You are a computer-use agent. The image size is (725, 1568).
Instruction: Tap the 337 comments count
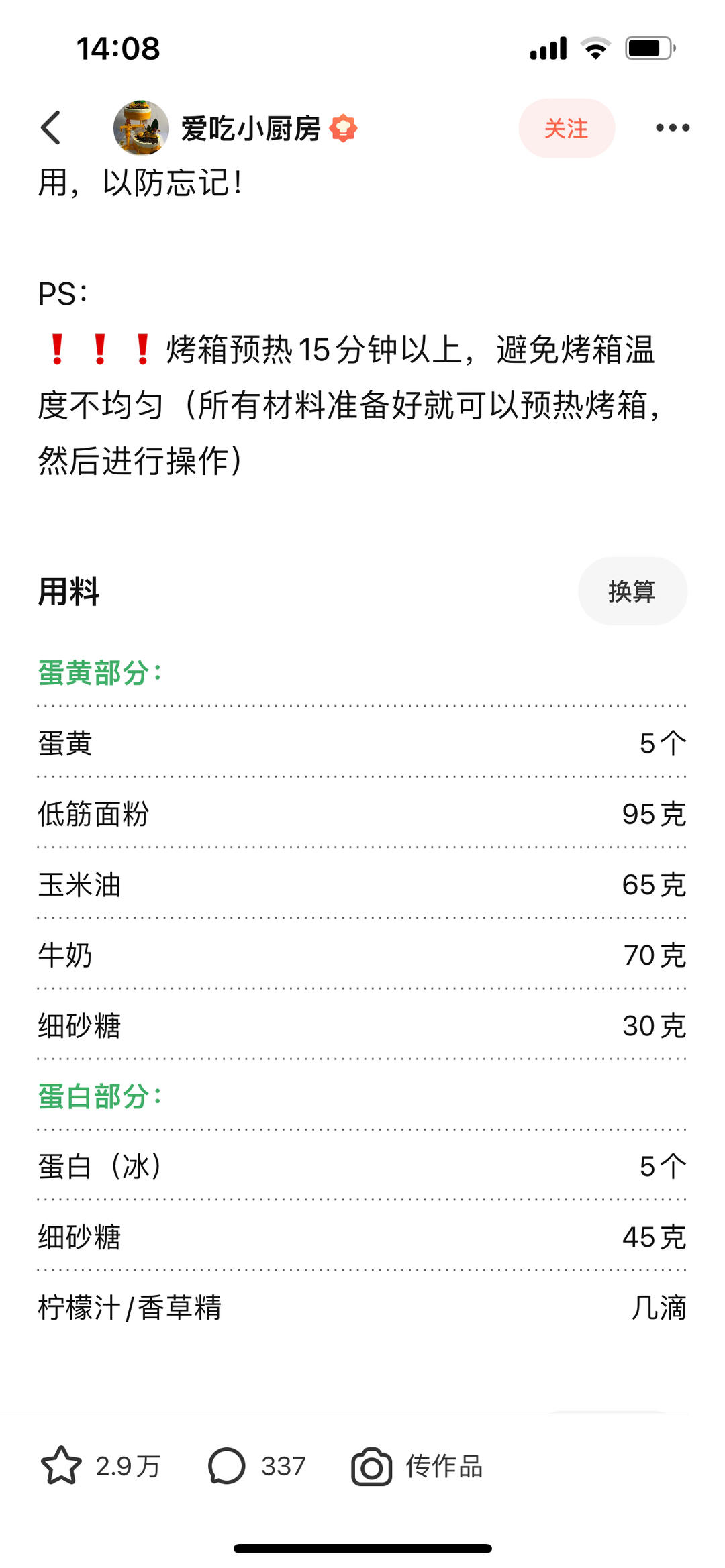point(283,1466)
